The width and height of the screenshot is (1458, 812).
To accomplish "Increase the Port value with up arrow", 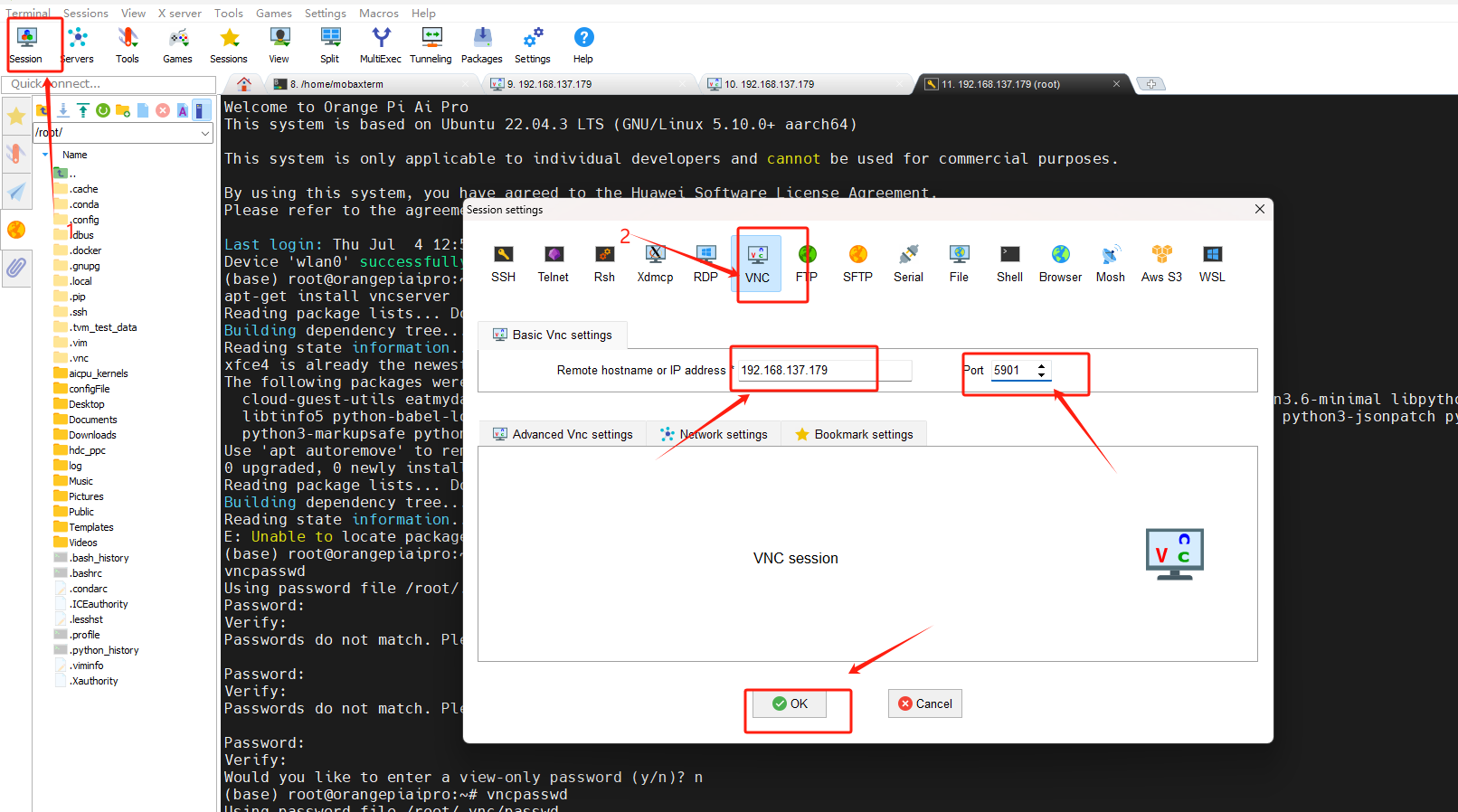I will tap(1042, 366).
